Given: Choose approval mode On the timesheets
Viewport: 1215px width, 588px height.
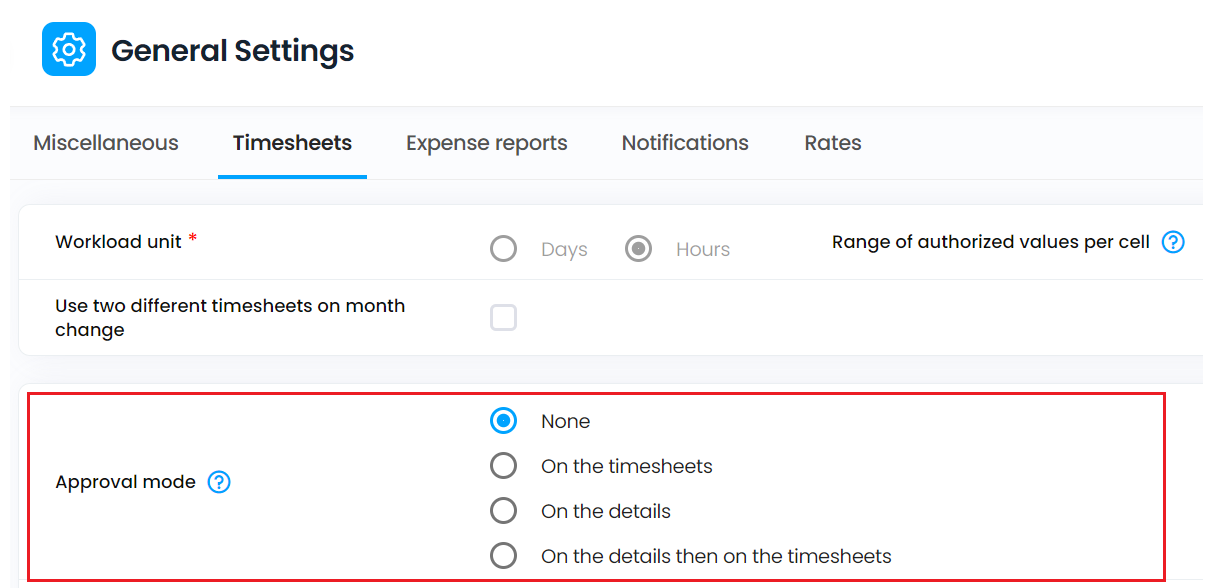Looking at the screenshot, I should pyautogui.click(x=504, y=466).
